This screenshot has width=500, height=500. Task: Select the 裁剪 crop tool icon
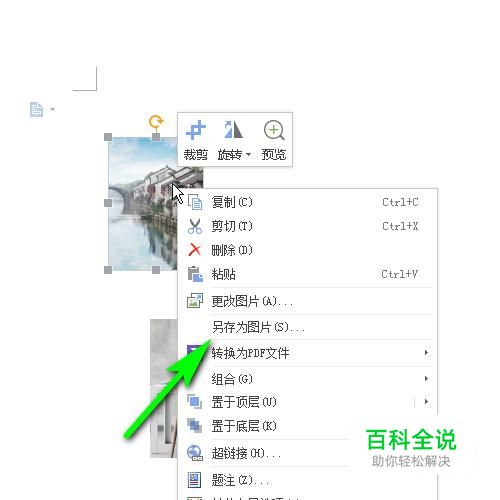click(x=196, y=130)
